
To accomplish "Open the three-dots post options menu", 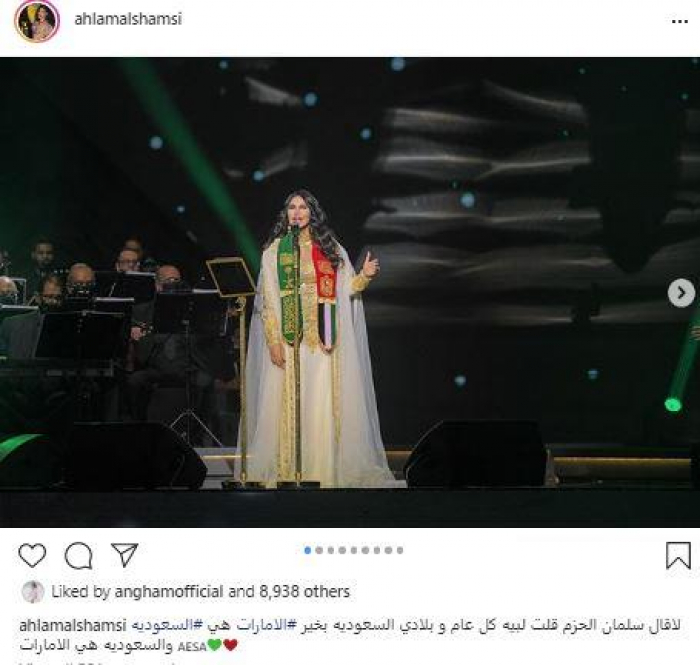I will pyautogui.click(x=679, y=21).
